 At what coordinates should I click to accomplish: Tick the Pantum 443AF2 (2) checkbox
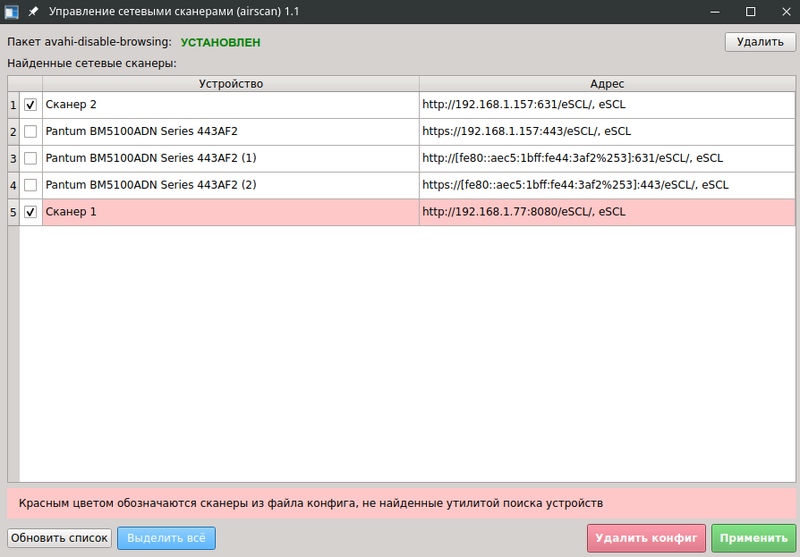[x=31, y=186]
